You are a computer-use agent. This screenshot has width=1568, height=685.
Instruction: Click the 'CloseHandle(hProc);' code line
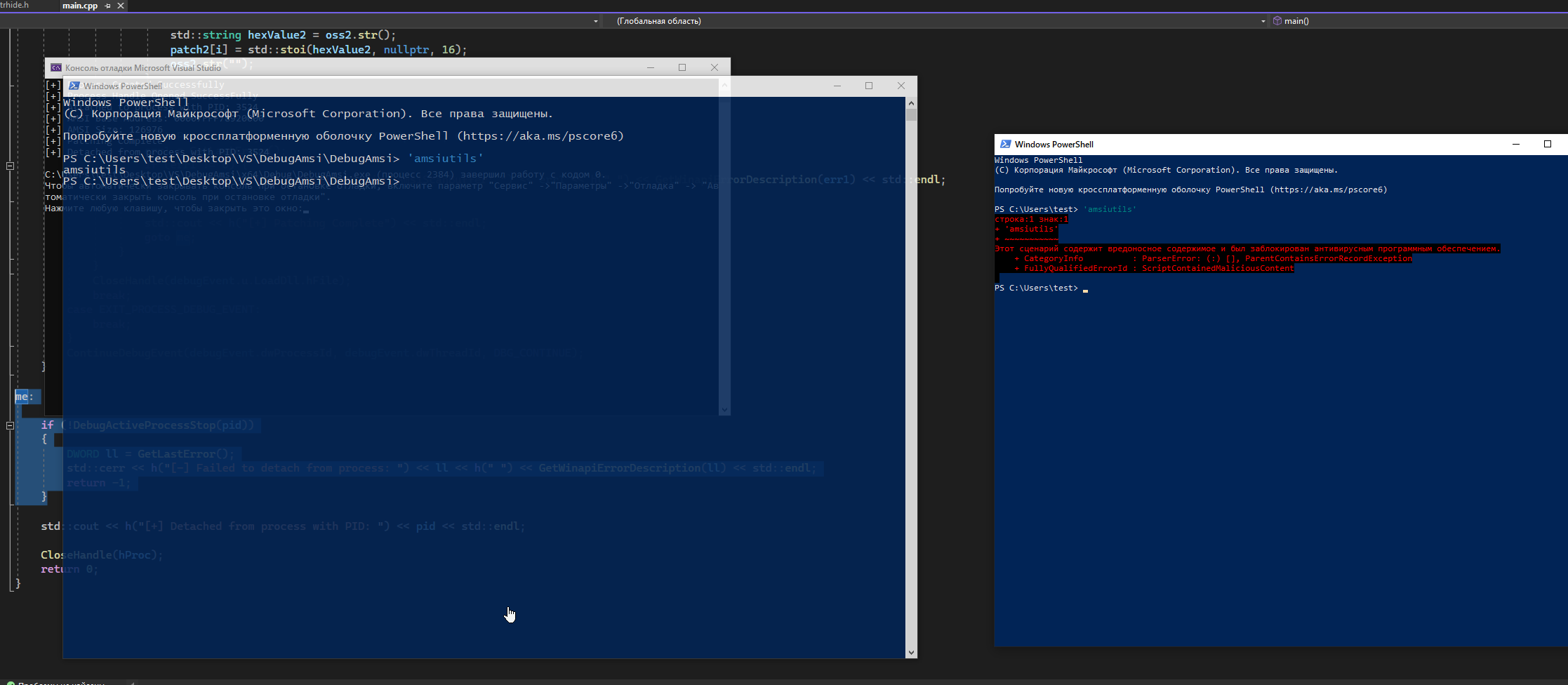coord(101,555)
